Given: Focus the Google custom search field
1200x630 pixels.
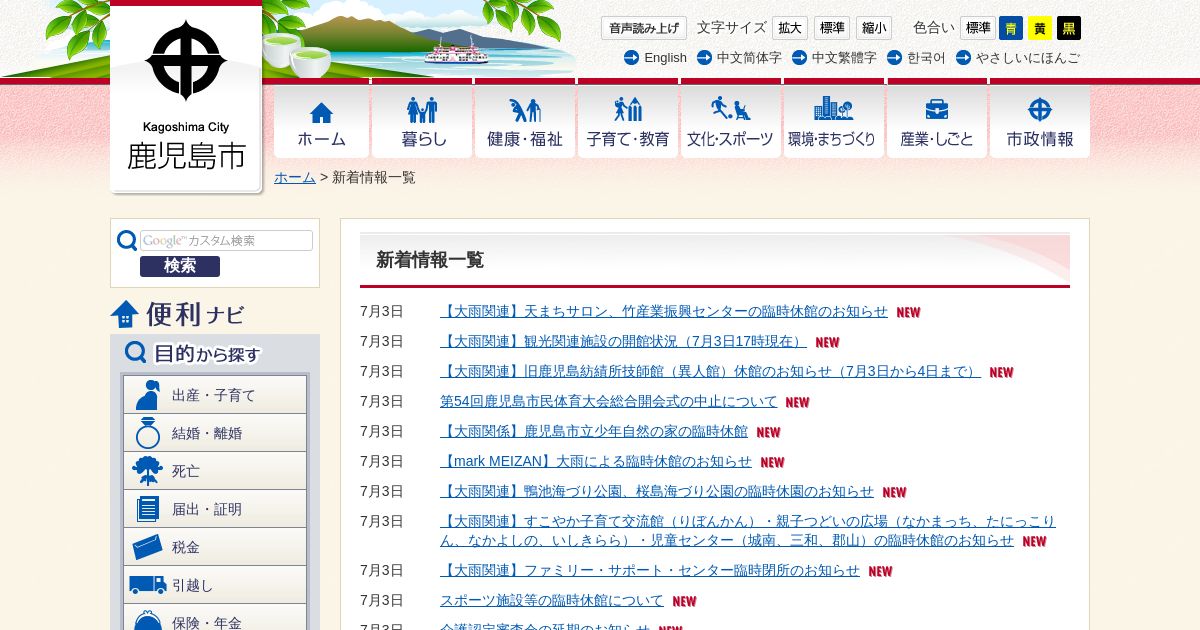Looking at the screenshot, I should tap(226, 241).
